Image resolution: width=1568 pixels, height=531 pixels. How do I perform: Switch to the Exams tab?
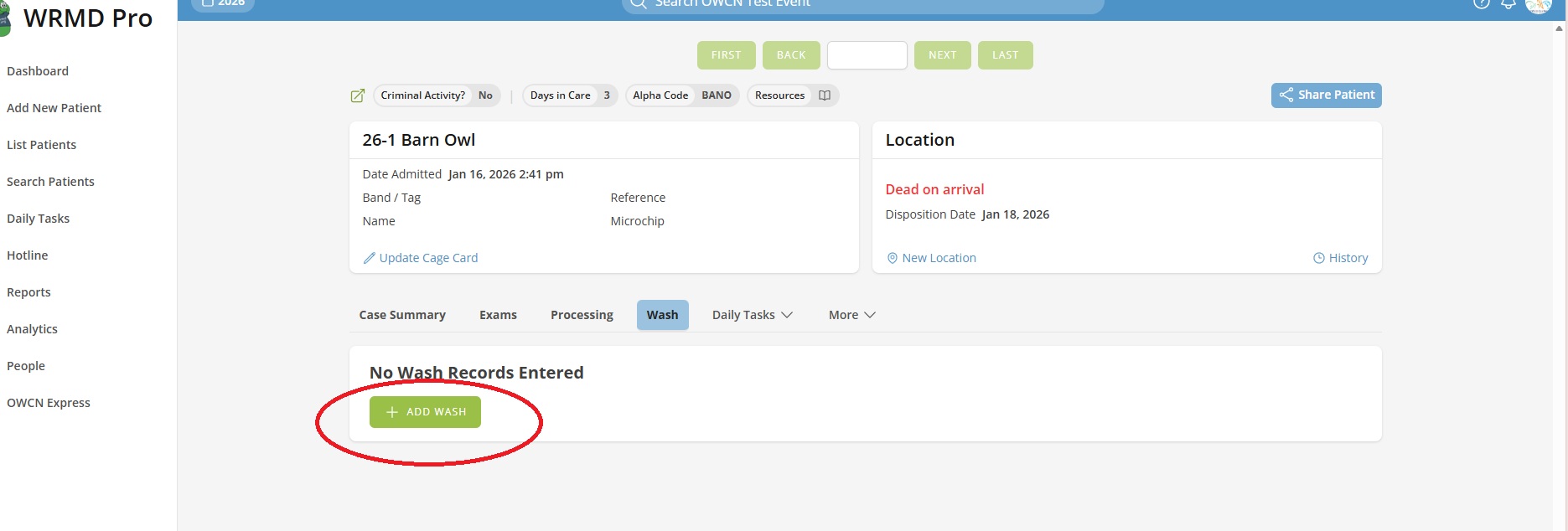[498, 315]
